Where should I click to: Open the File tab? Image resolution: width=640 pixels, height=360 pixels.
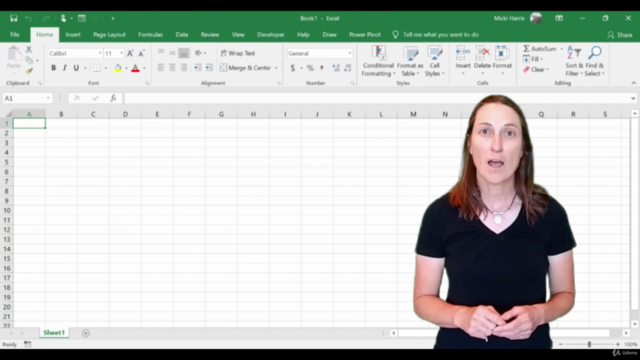point(15,35)
